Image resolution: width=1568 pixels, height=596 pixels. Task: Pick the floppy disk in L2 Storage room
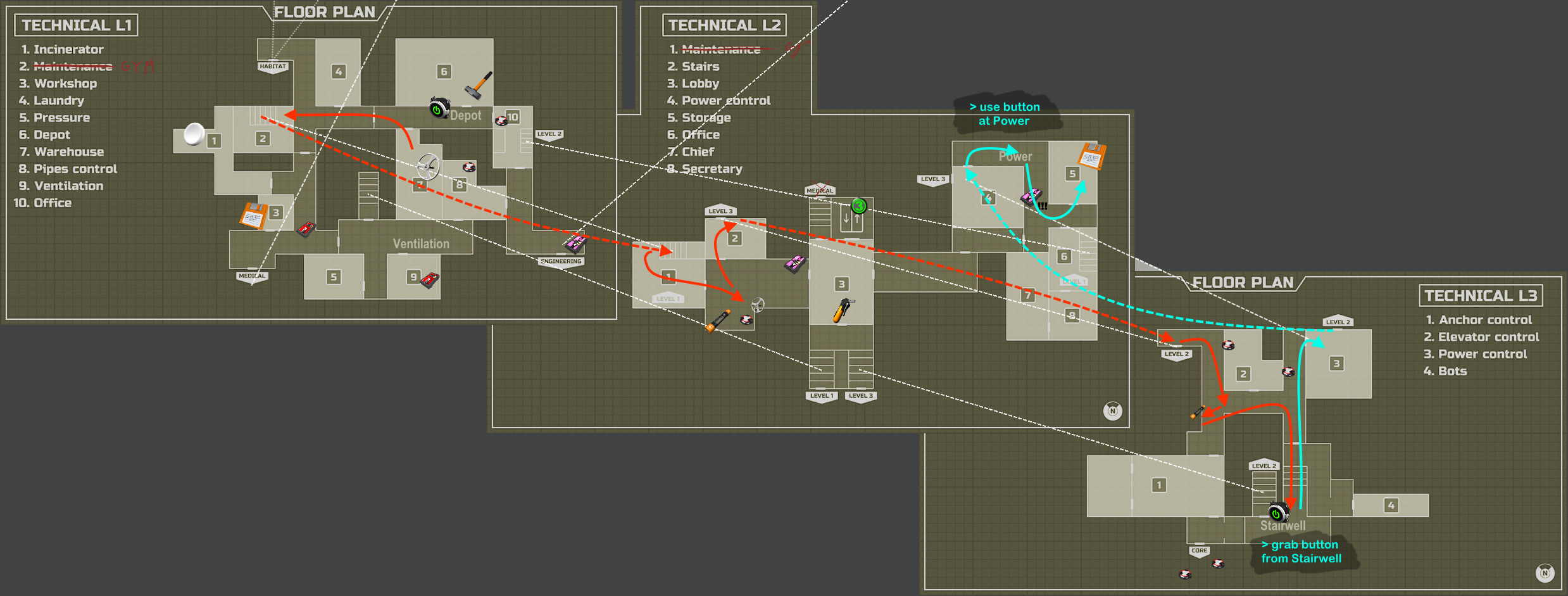click(1092, 156)
